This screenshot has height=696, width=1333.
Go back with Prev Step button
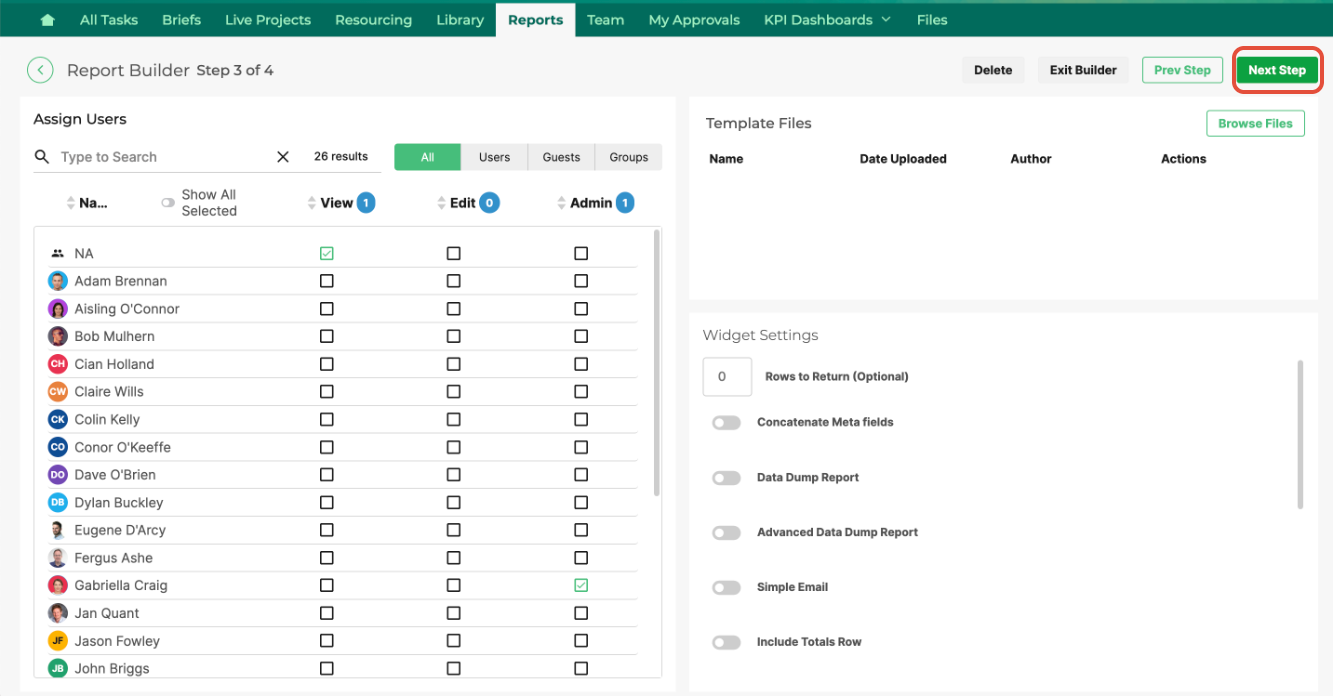1182,70
